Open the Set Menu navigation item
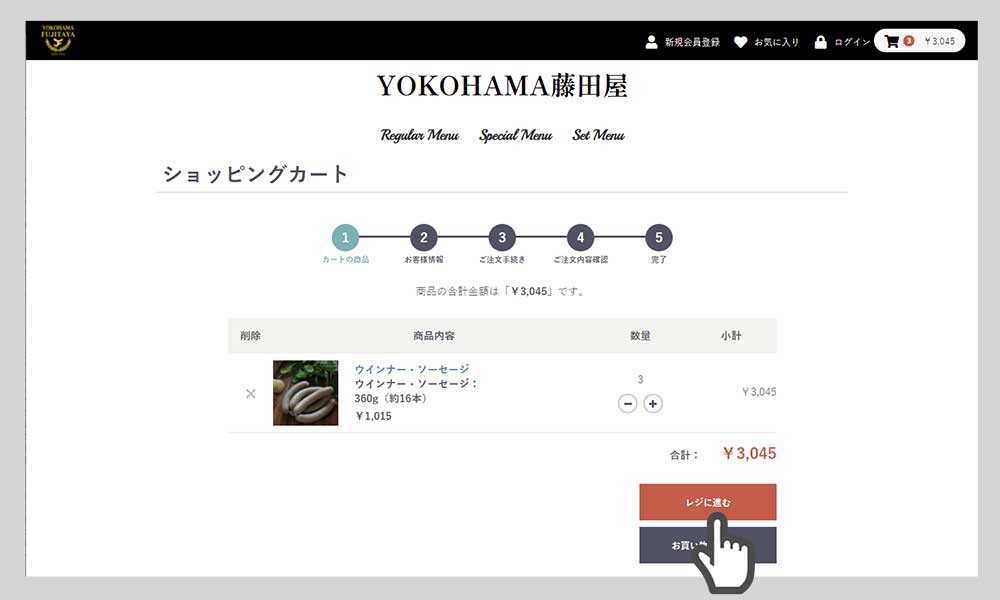1000x600 pixels. (598, 135)
